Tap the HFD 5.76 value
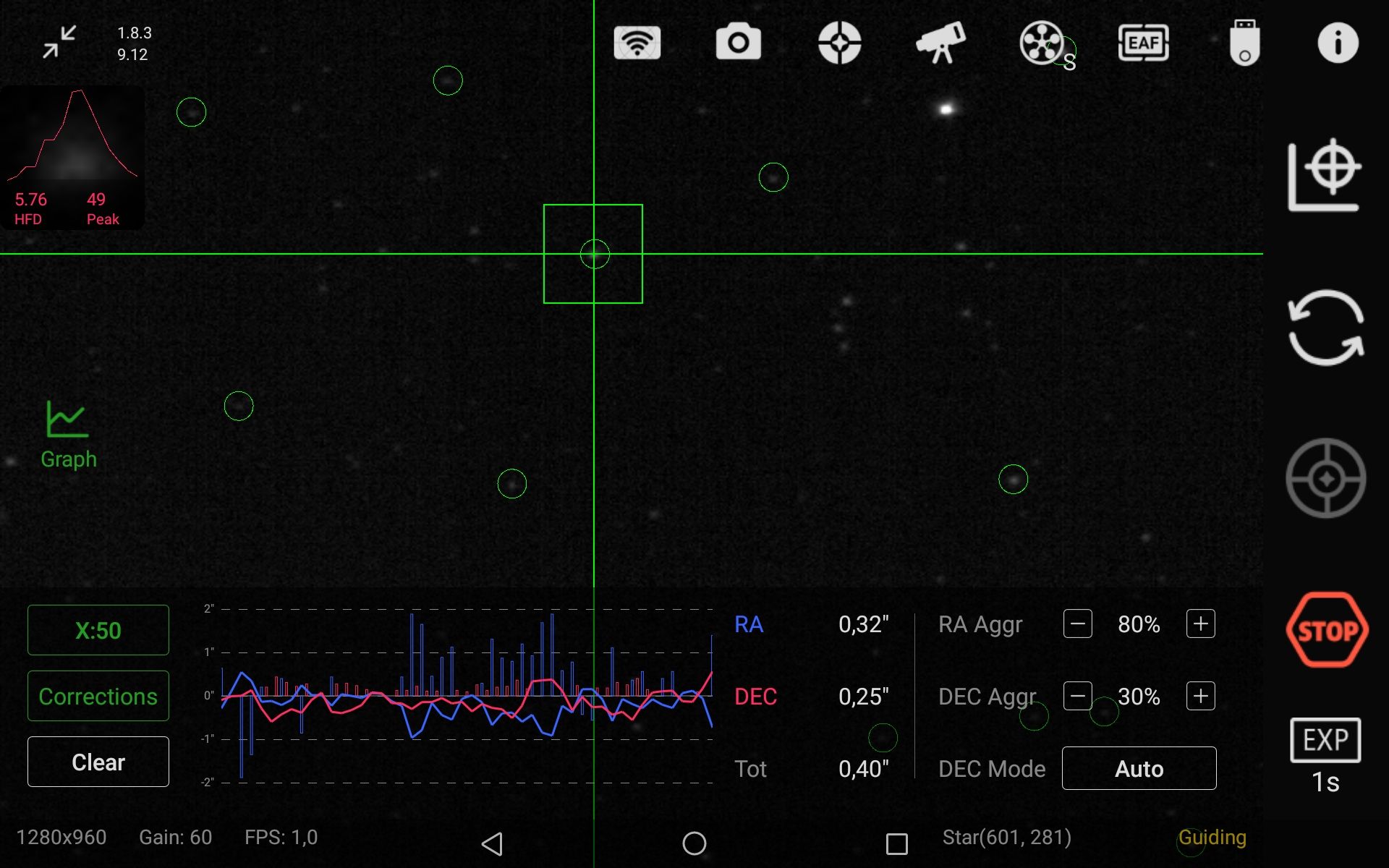1389x868 pixels. (31, 200)
